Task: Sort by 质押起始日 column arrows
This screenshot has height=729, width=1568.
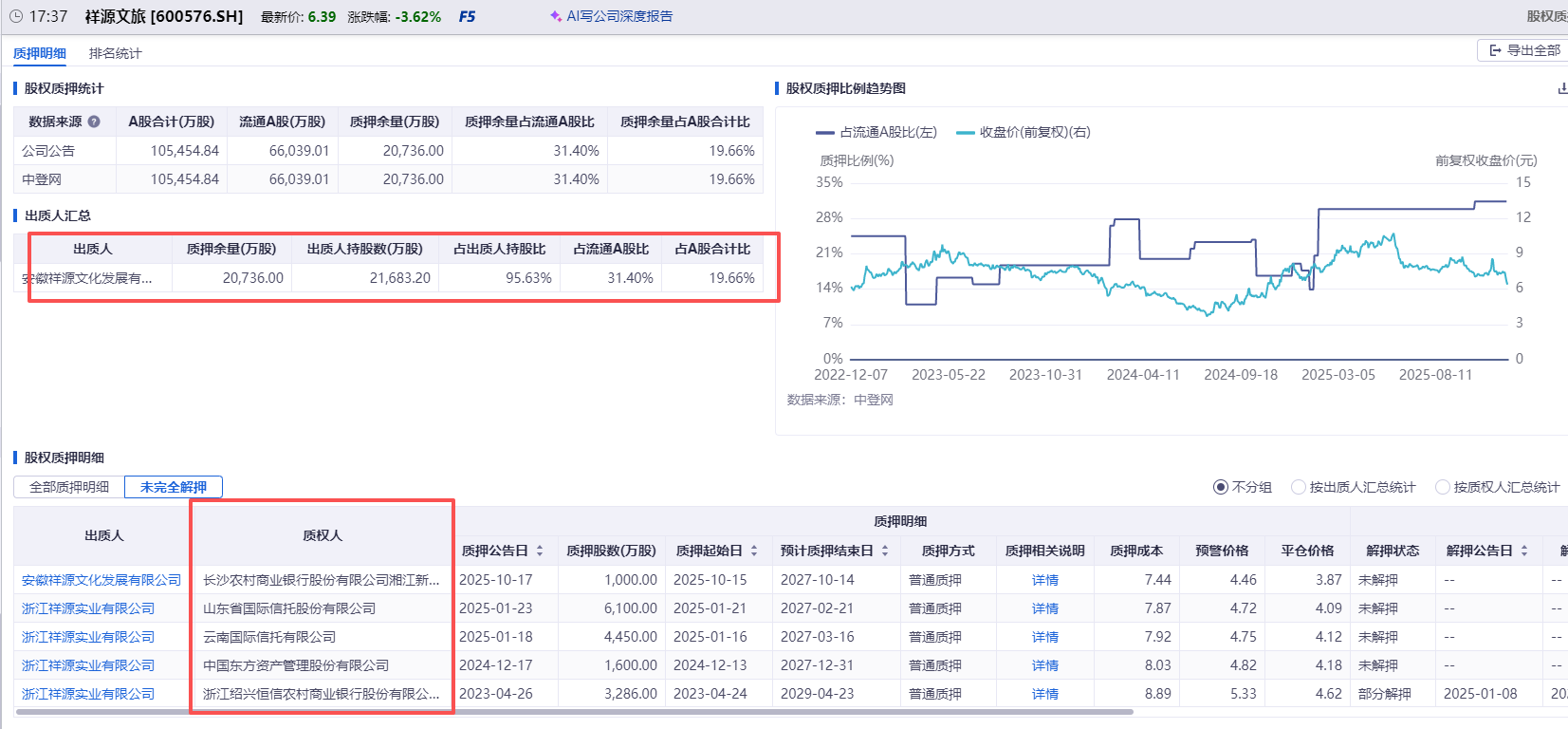Action: click(754, 551)
